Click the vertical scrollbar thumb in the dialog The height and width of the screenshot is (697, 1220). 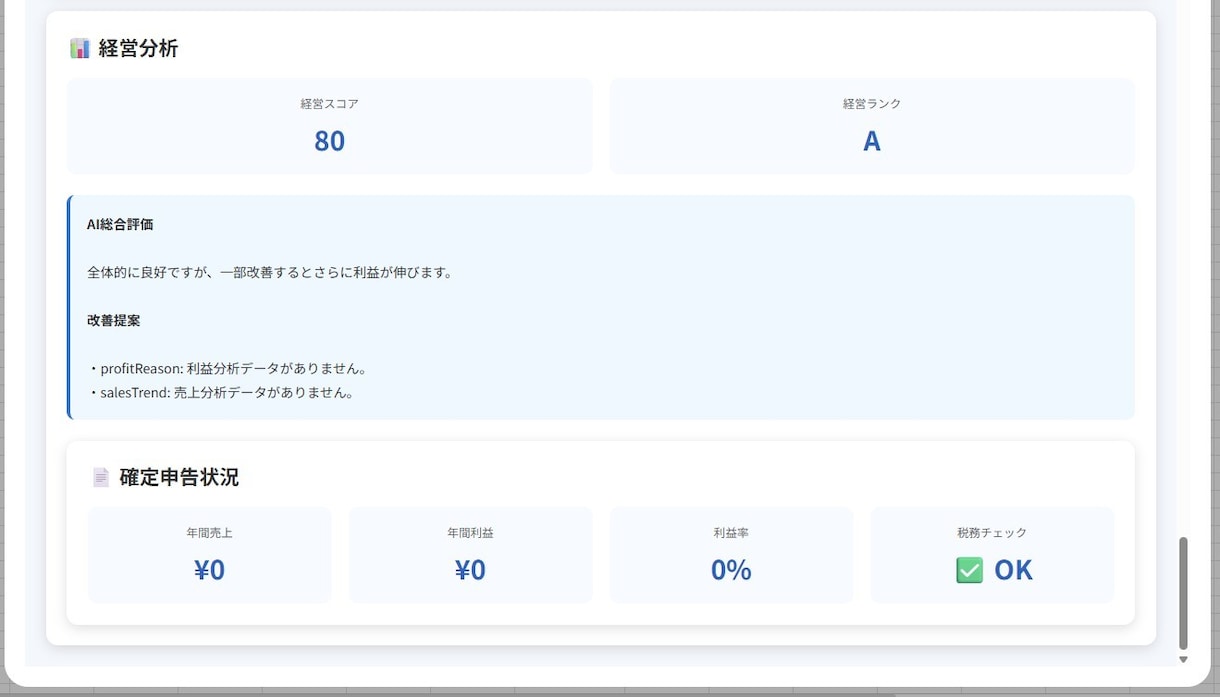(x=1184, y=593)
